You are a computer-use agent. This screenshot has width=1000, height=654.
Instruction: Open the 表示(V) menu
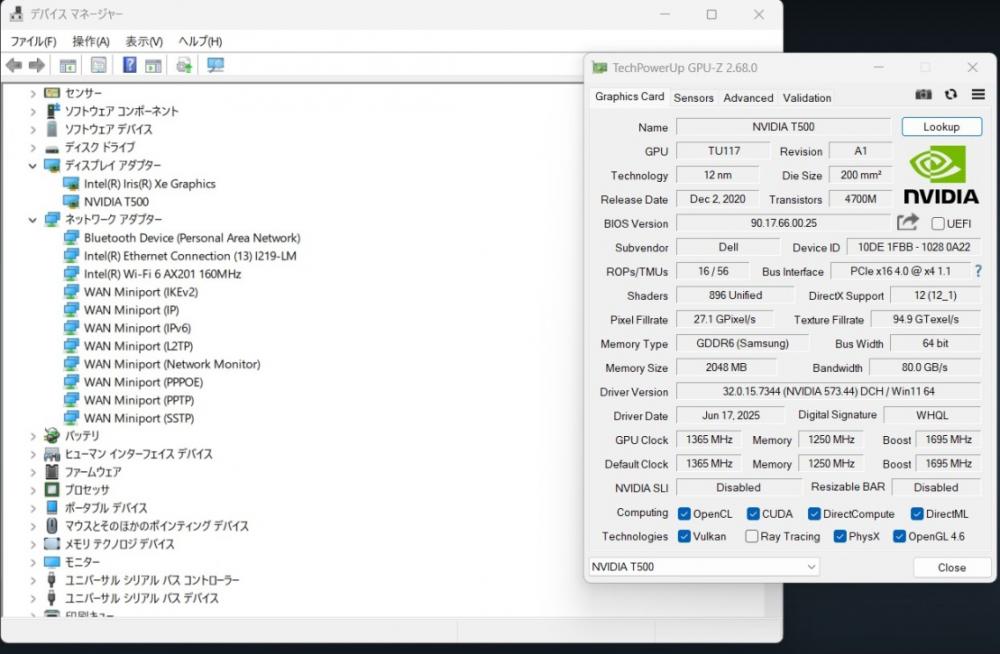pos(143,41)
